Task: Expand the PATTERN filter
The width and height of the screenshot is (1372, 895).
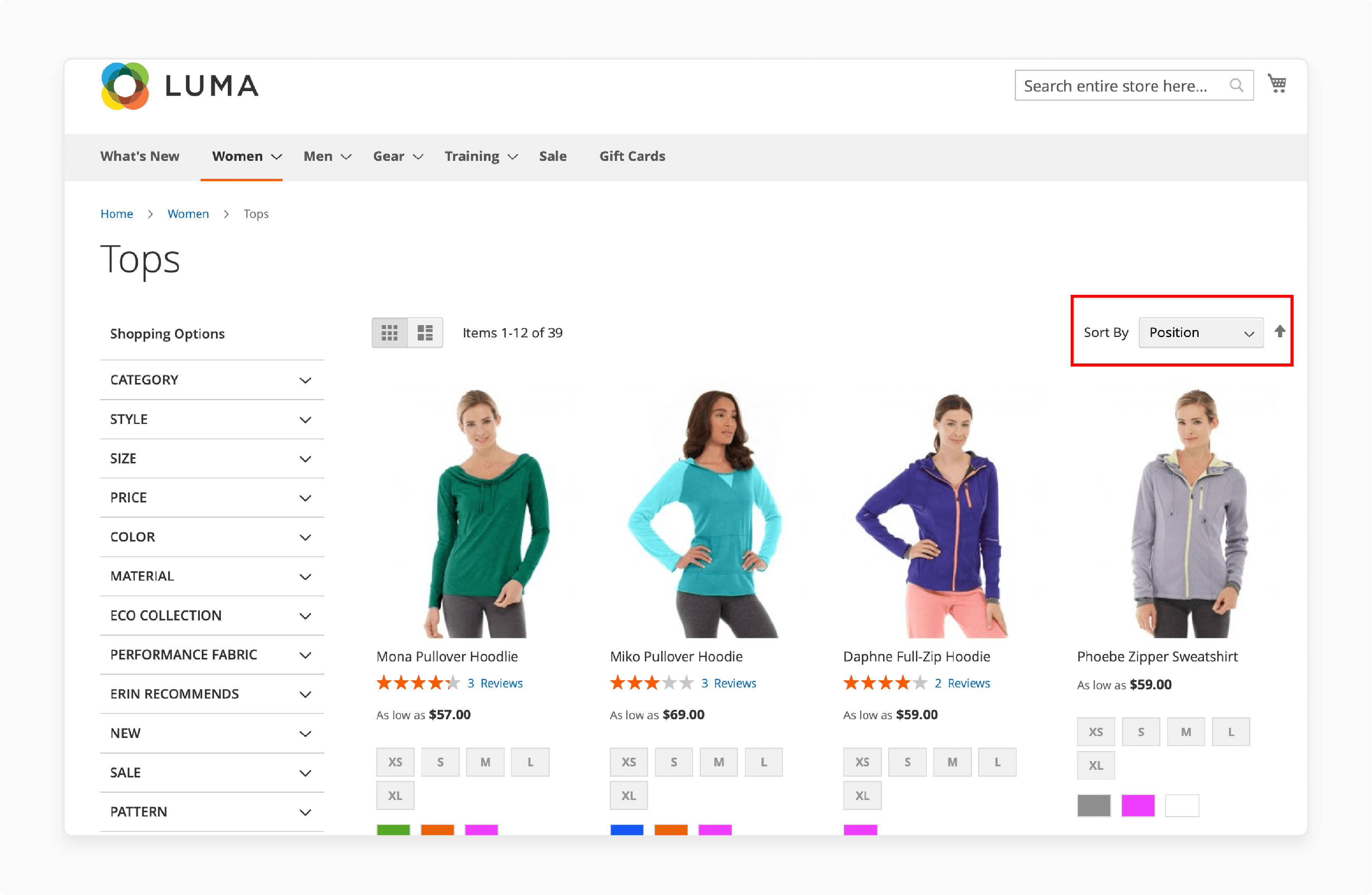Action: [x=212, y=812]
